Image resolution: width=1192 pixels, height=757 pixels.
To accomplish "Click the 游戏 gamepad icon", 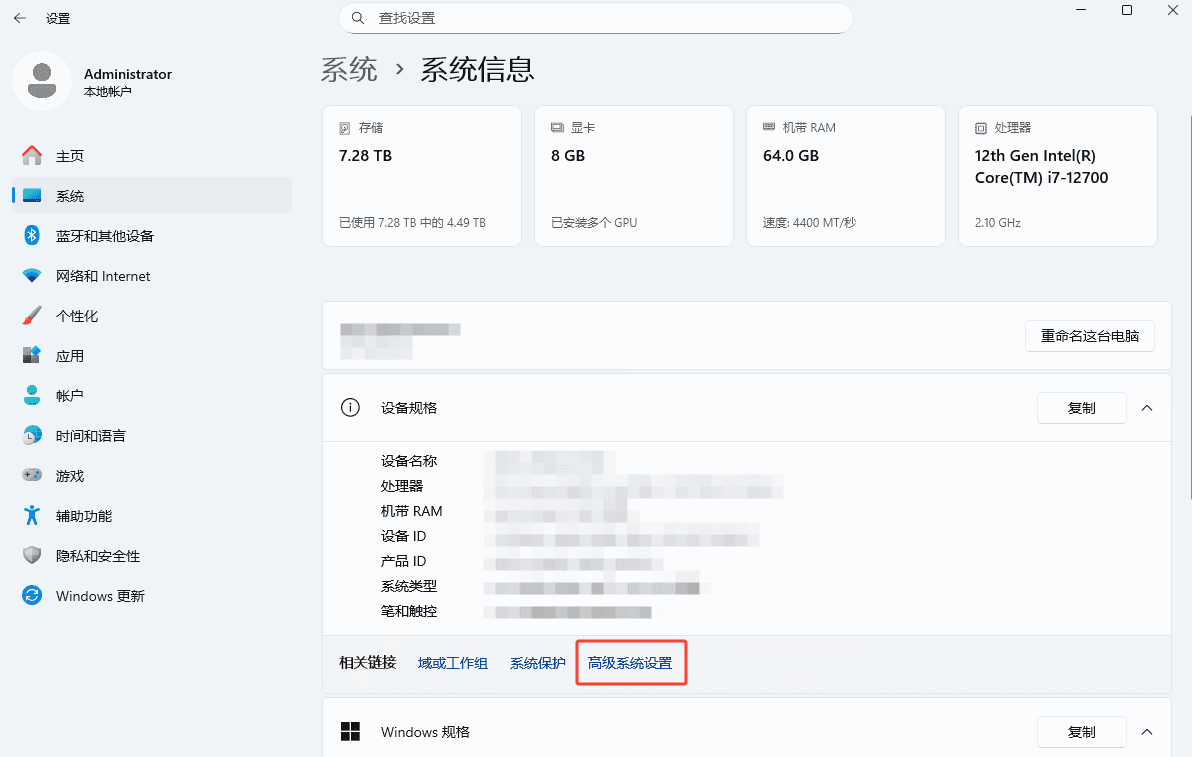I will coord(32,475).
